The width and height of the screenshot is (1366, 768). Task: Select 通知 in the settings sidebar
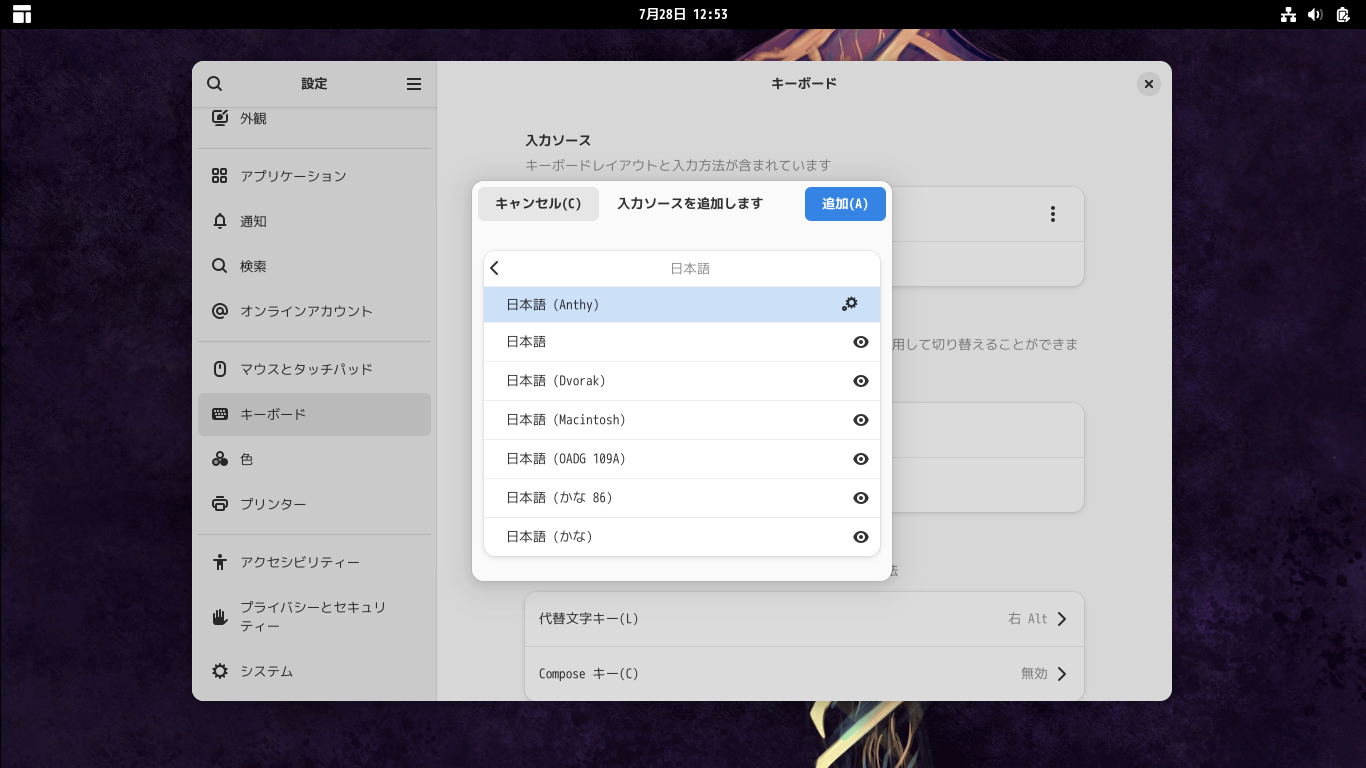[314, 221]
